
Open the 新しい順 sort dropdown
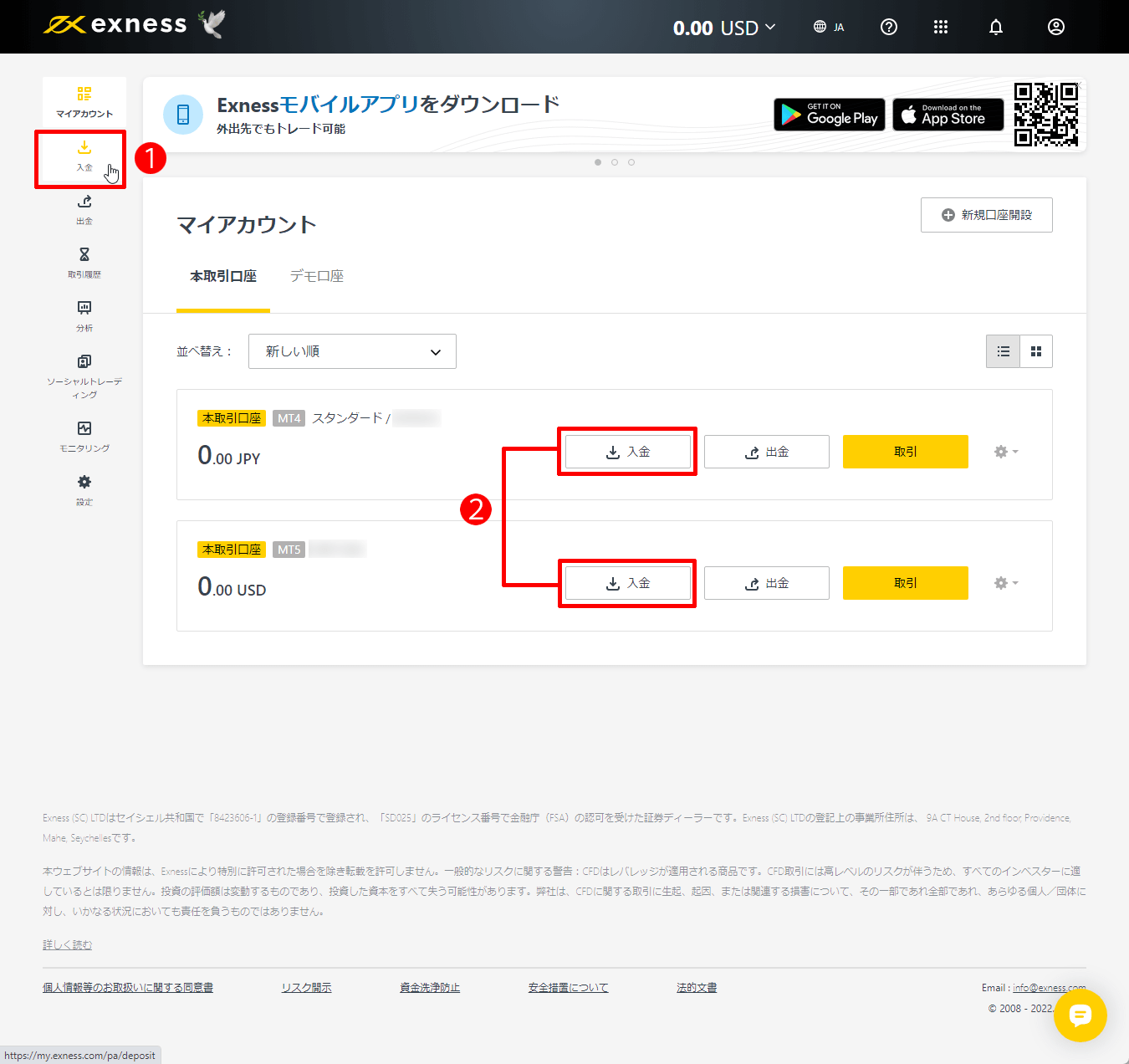351,351
